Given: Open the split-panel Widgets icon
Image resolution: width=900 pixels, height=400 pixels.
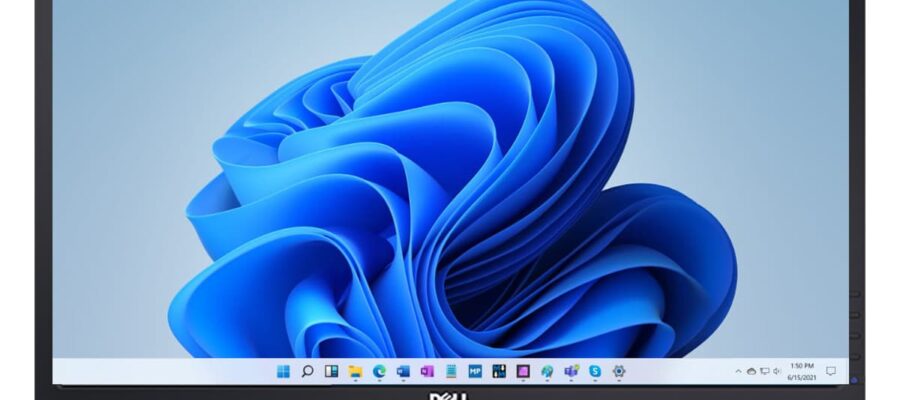Looking at the screenshot, I should pyautogui.click(x=331, y=371).
